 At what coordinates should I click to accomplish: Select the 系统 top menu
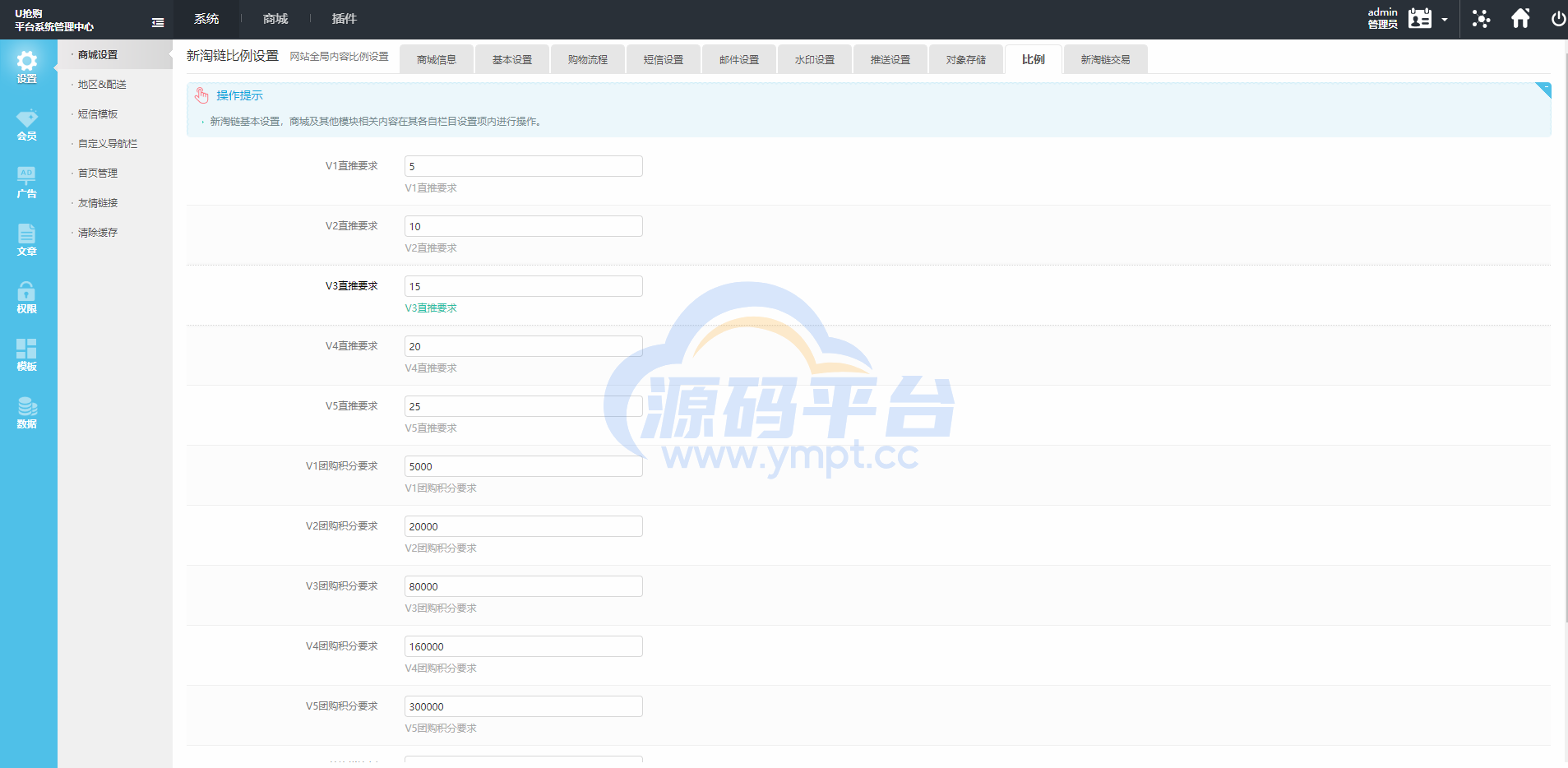[x=206, y=19]
